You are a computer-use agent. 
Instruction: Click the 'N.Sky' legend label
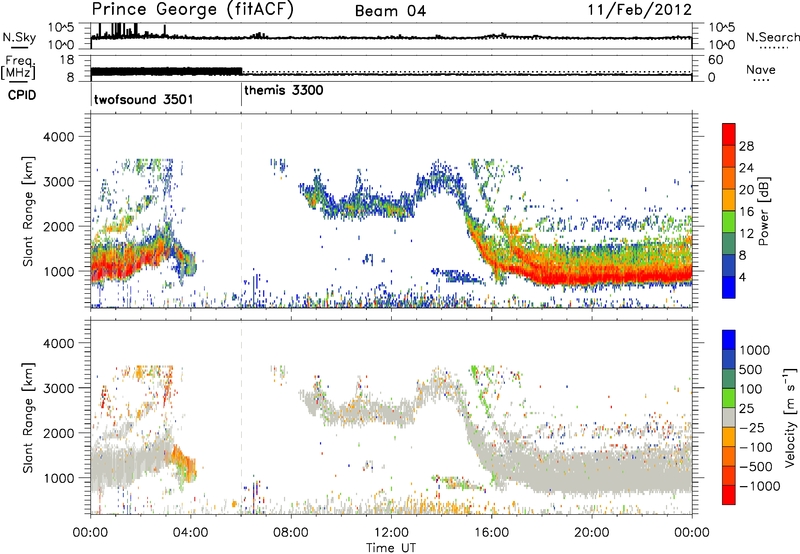(x=19, y=37)
